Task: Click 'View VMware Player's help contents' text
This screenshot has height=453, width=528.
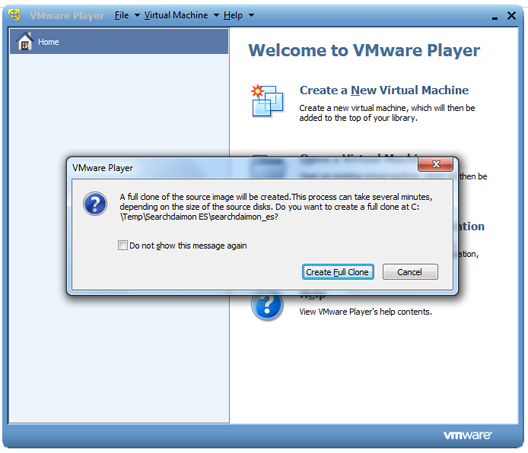Action: (x=365, y=312)
